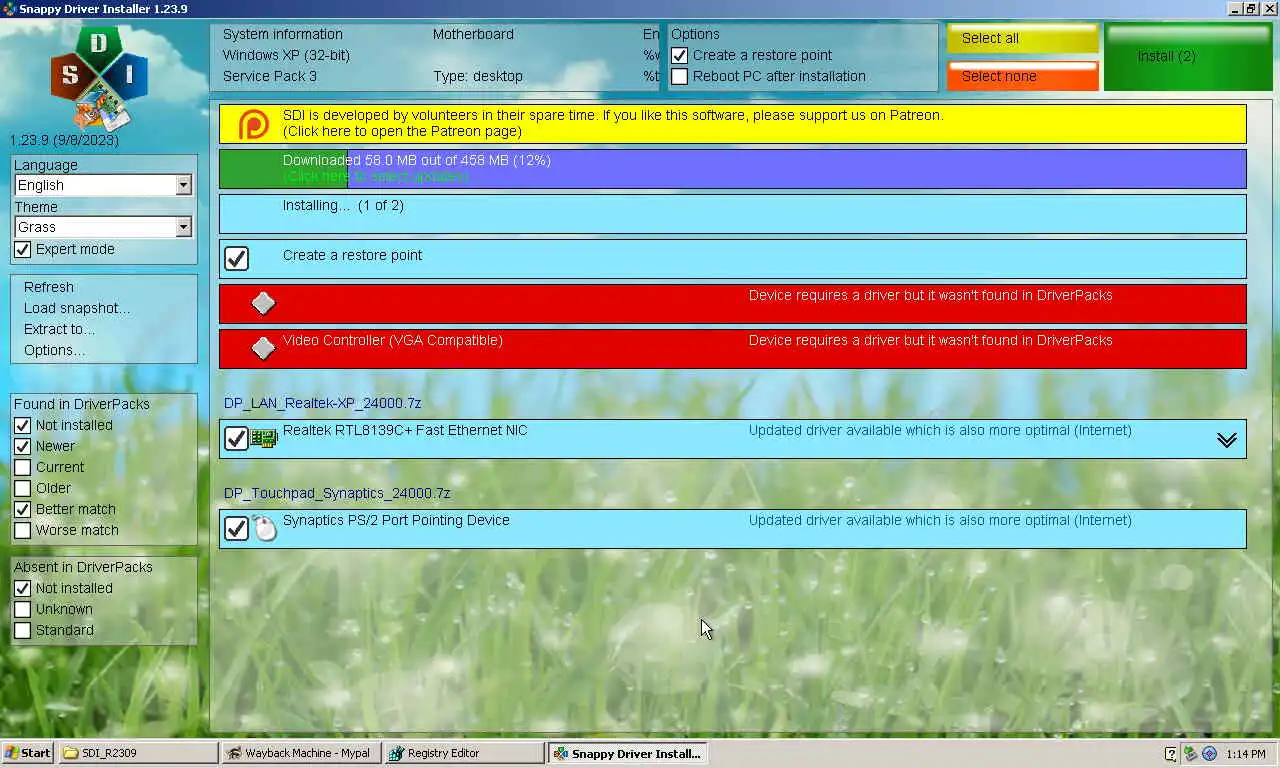Click Refresh in the side menu
1280x768 pixels.
point(49,287)
